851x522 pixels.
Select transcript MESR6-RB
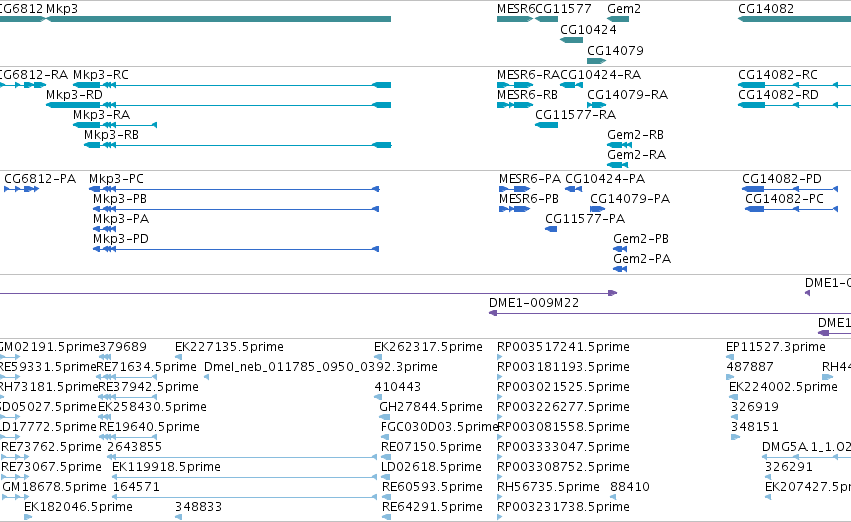coord(515,105)
